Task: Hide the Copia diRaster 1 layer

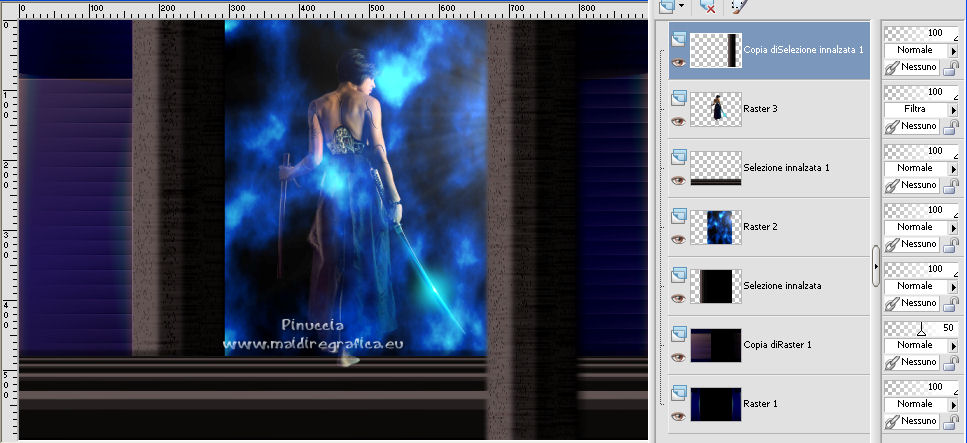Action: point(678,357)
